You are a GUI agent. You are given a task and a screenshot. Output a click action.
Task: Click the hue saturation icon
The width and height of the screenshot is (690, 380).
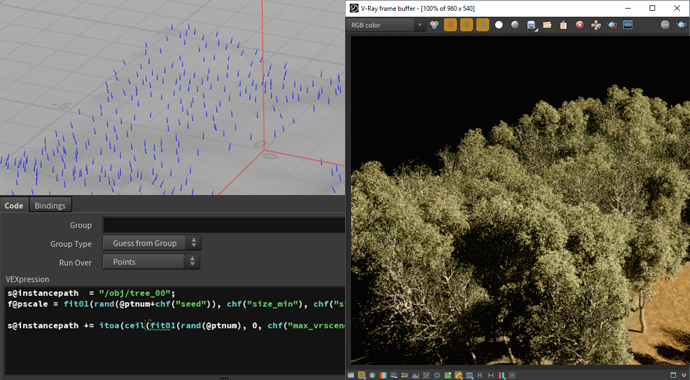[394, 375]
